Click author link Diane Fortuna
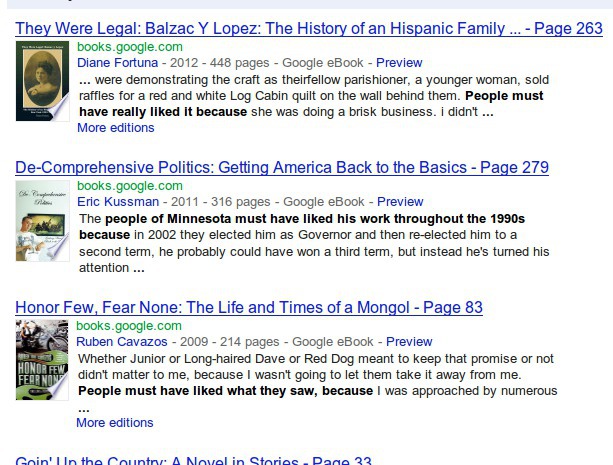 pos(117,62)
